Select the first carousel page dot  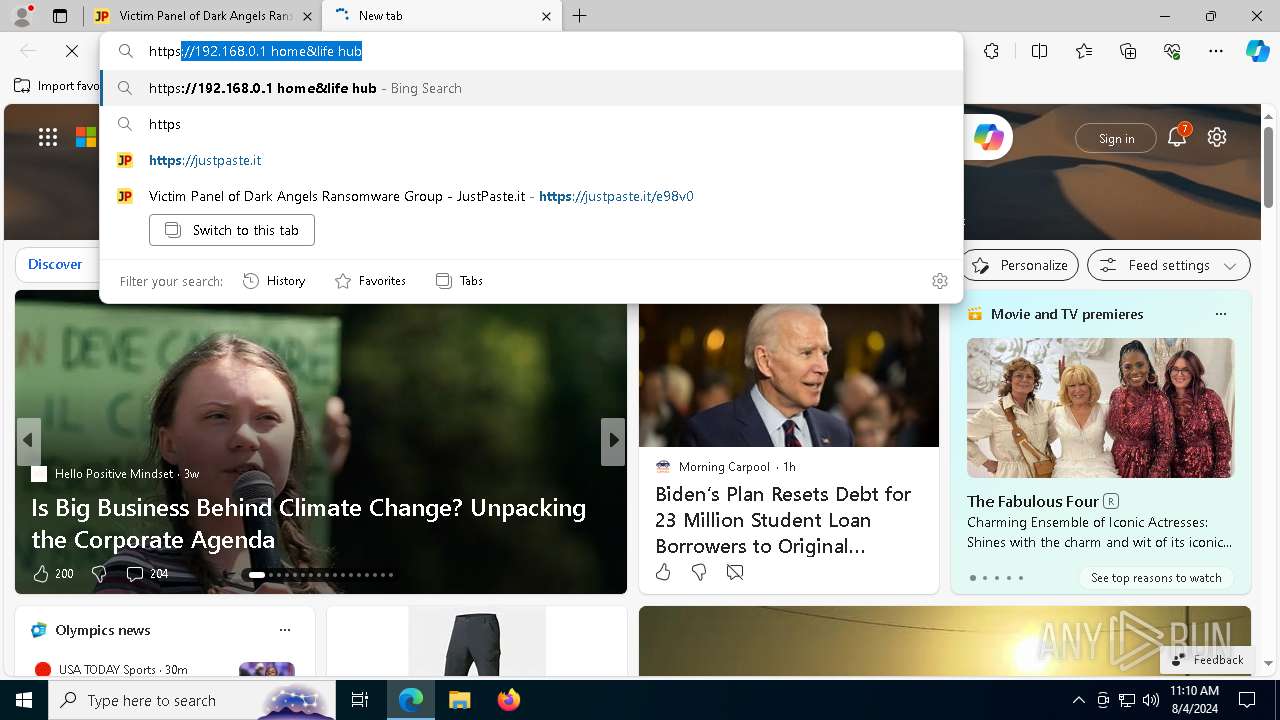(257, 575)
